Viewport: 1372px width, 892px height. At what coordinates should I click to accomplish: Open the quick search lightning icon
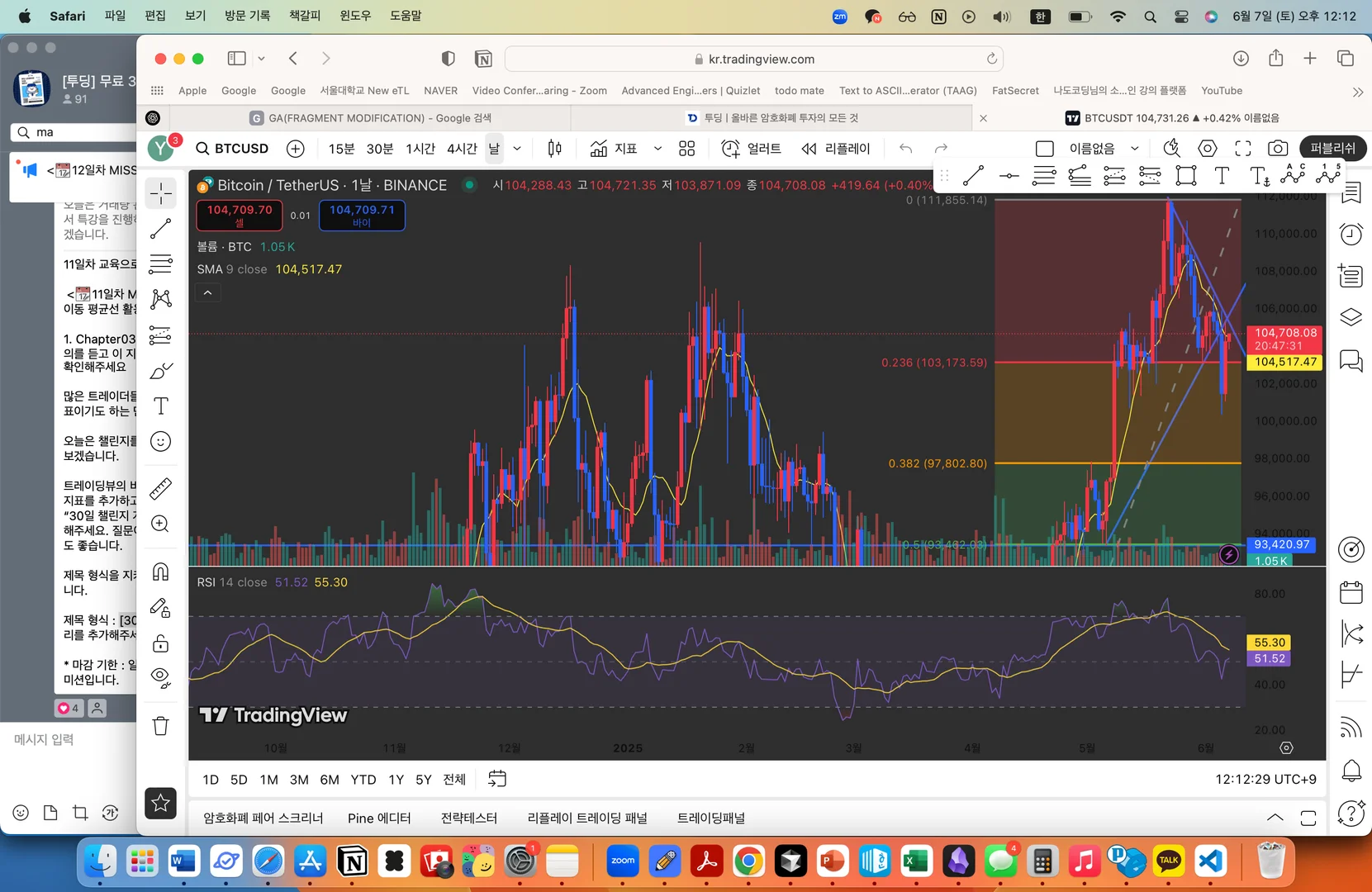[1171, 149]
